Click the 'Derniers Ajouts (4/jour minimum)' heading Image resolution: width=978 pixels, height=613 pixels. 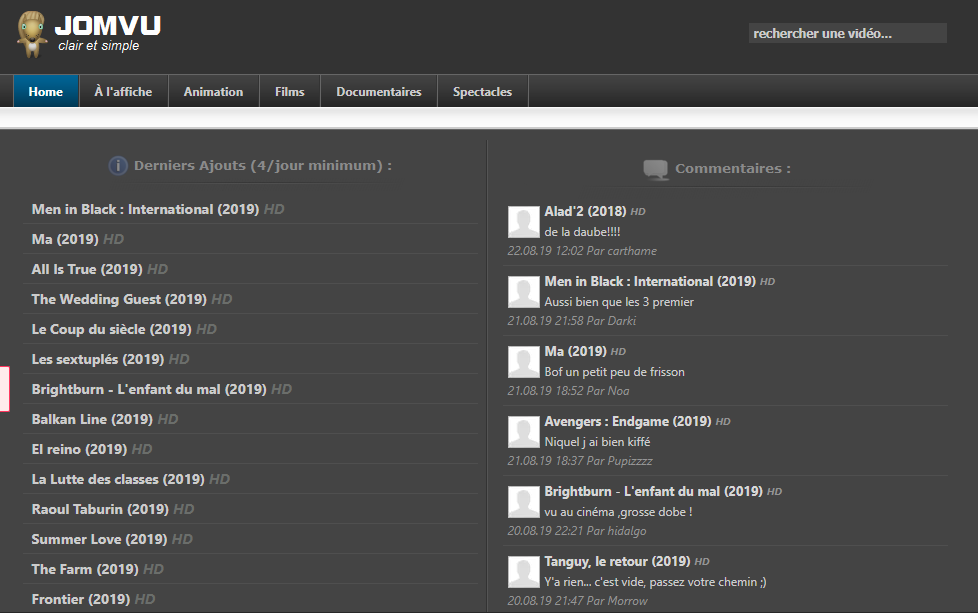(263, 166)
